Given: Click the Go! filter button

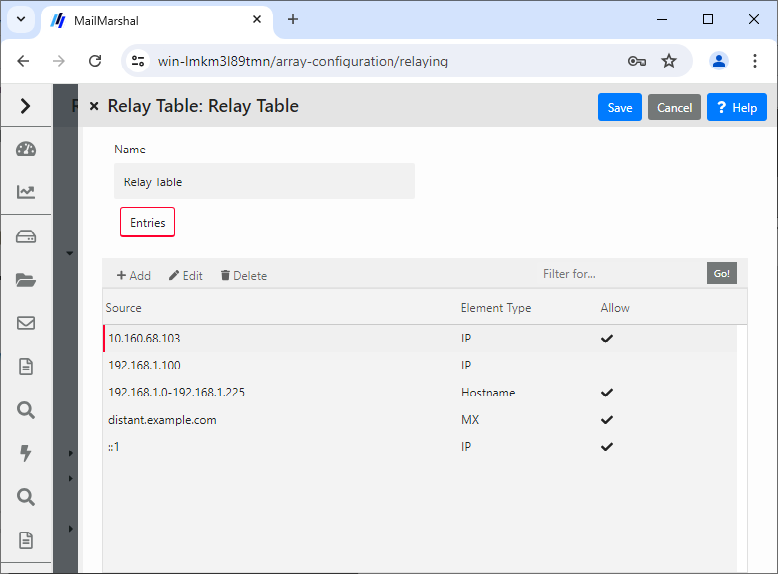Looking at the screenshot, I should click(x=721, y=273).
